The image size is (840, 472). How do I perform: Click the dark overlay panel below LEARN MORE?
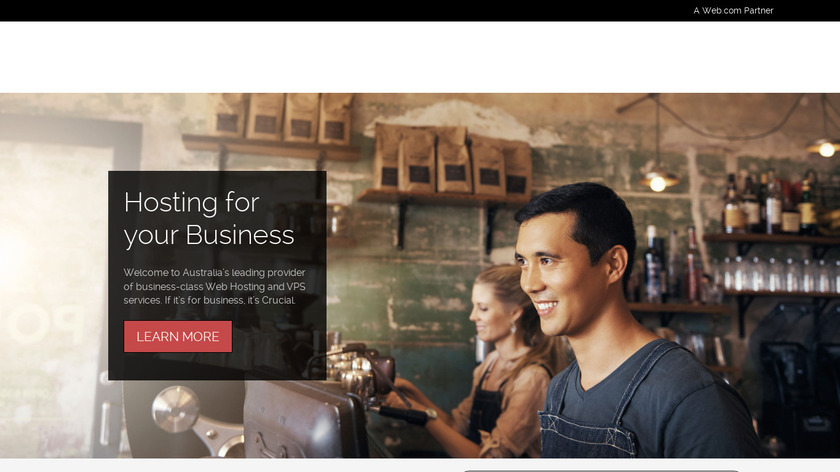tap(217, 366)
